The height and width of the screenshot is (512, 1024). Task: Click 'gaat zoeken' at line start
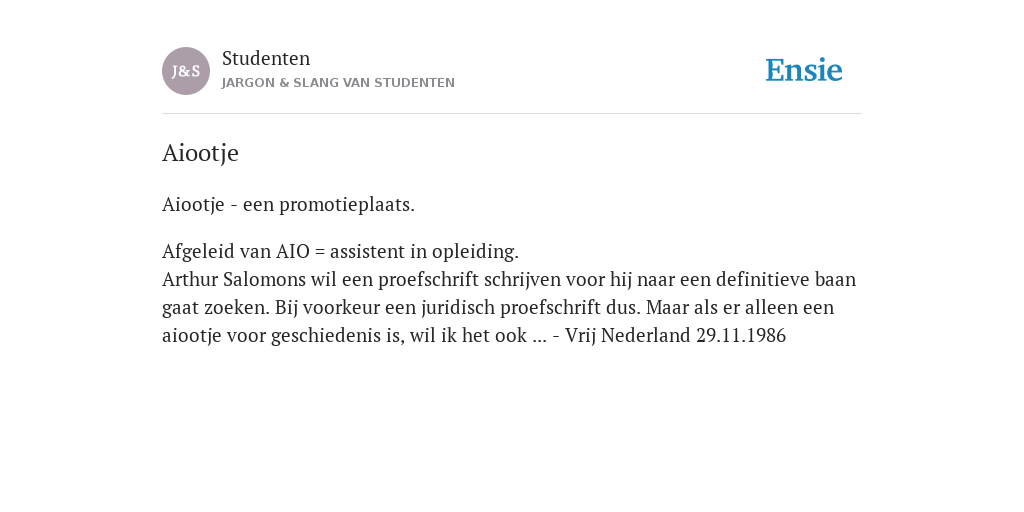[216, 308]
